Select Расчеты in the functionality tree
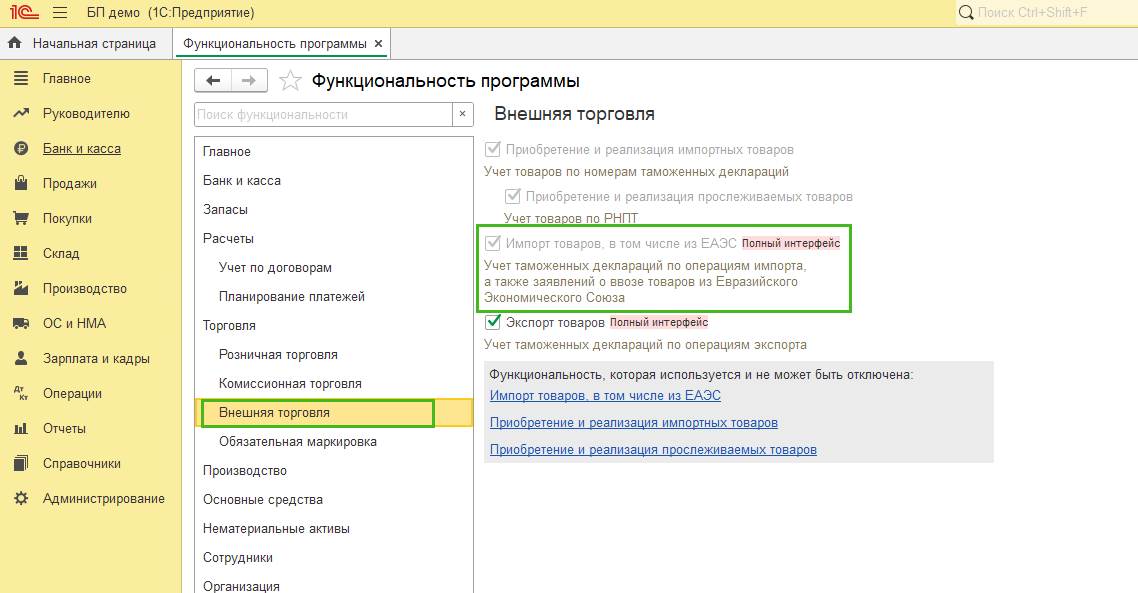The height and width of the screenshot is (593, 1138). pyautogui.click(x=227, y=238)
